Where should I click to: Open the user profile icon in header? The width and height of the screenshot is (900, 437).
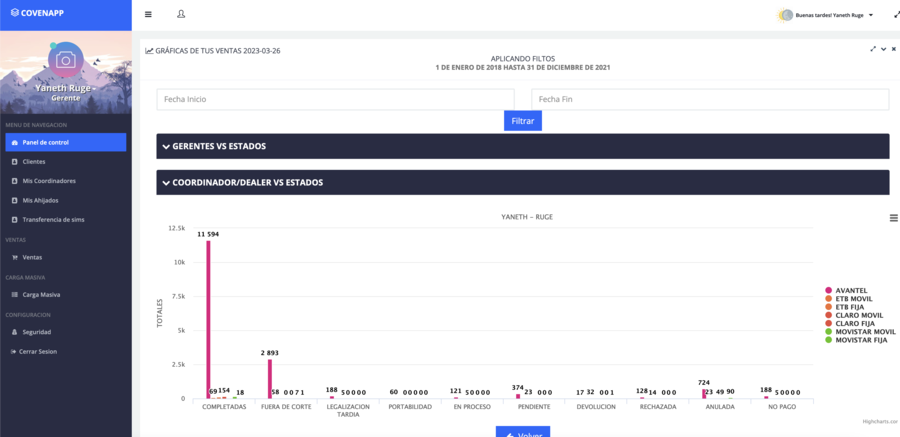tap(181, 14)
